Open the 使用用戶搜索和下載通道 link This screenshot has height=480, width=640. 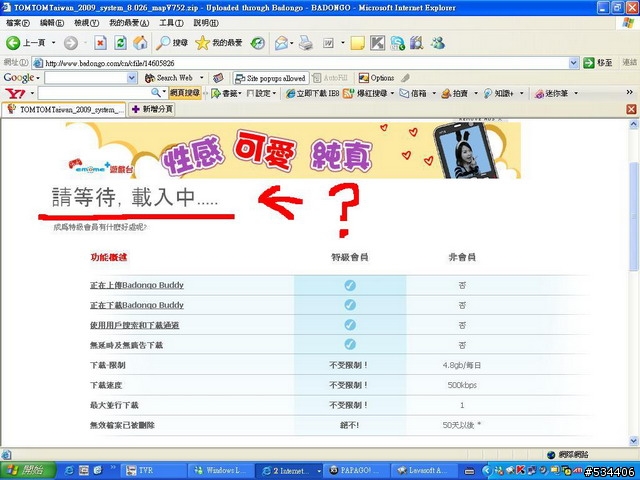click(134, 325)
